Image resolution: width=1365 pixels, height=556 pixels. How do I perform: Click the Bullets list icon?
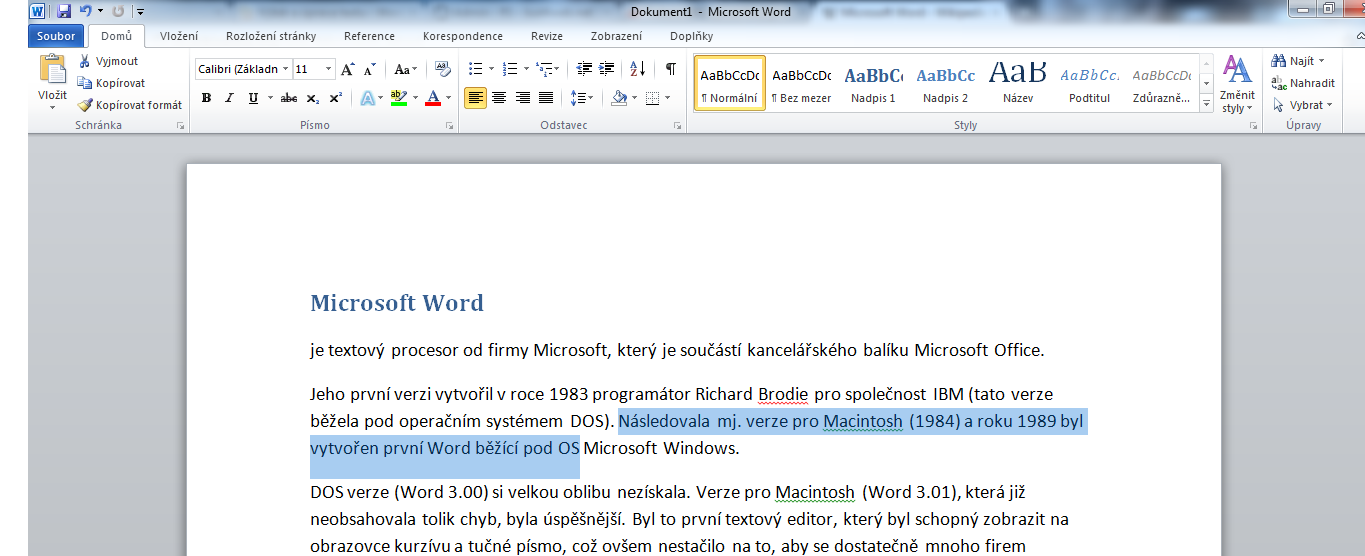pyautogui.click(x=475, y=69)
